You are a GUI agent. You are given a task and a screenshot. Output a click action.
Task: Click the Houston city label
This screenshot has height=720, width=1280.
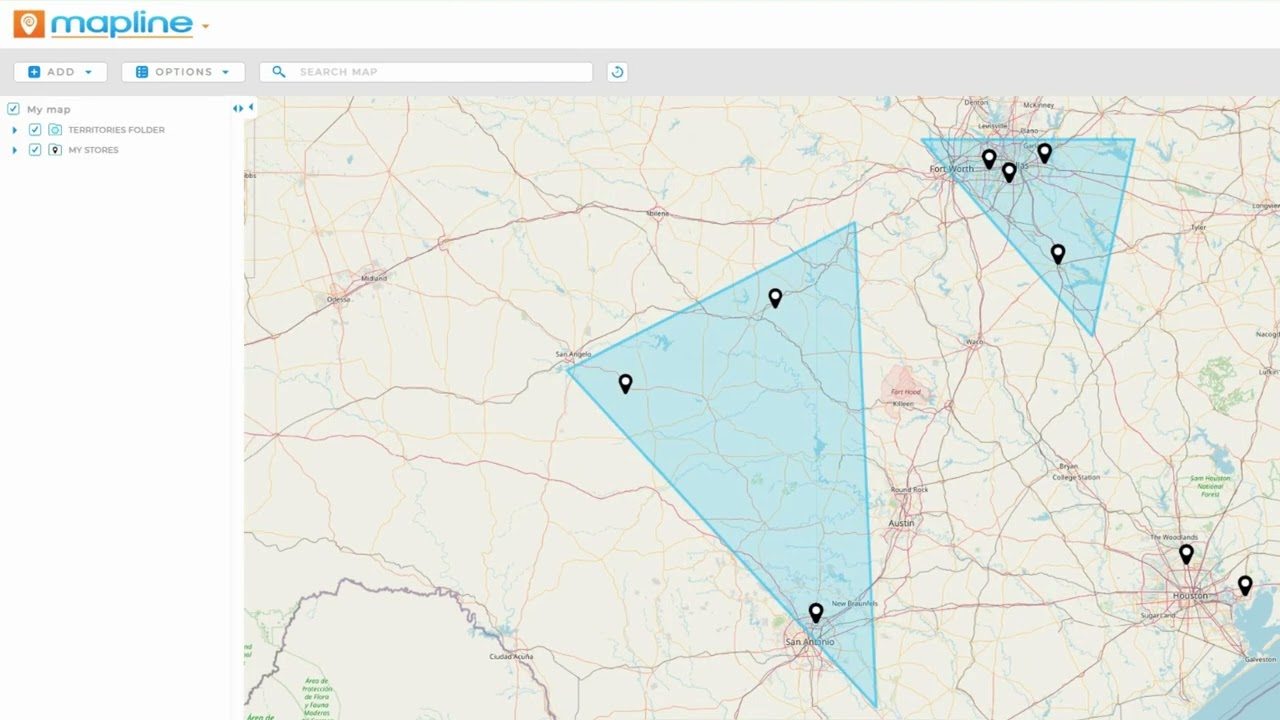1190,596
